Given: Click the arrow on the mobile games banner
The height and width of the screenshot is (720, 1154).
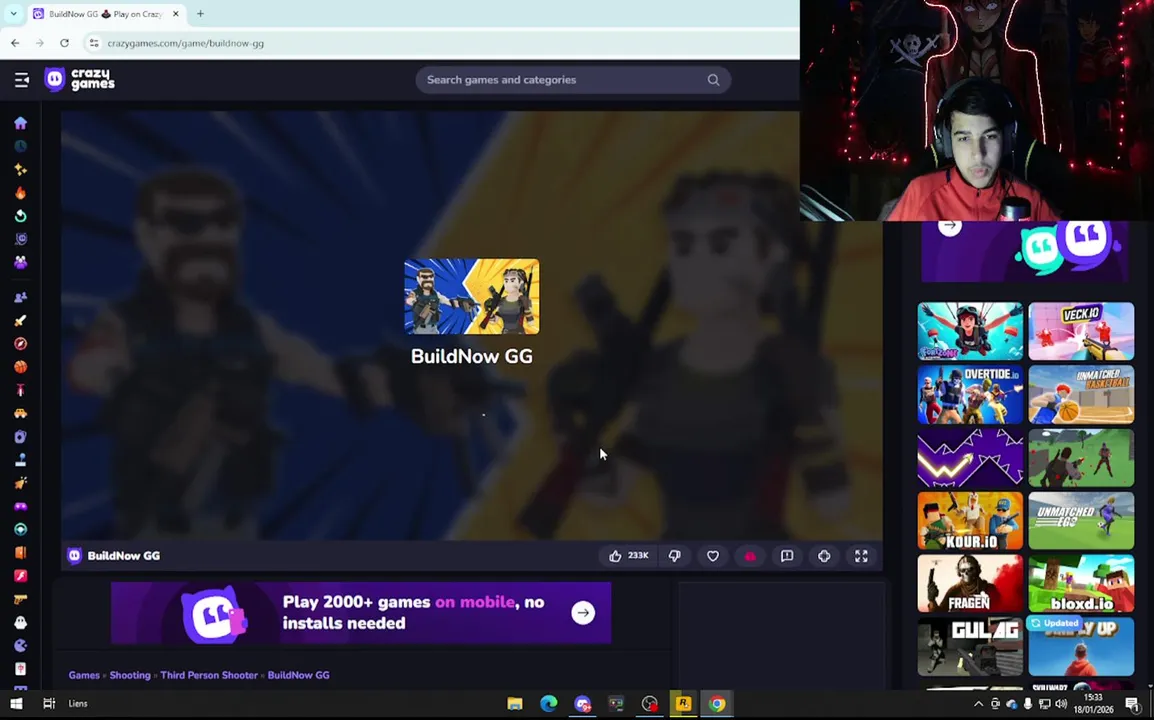Looking at the screenshot, I should [x=583, y=613].
